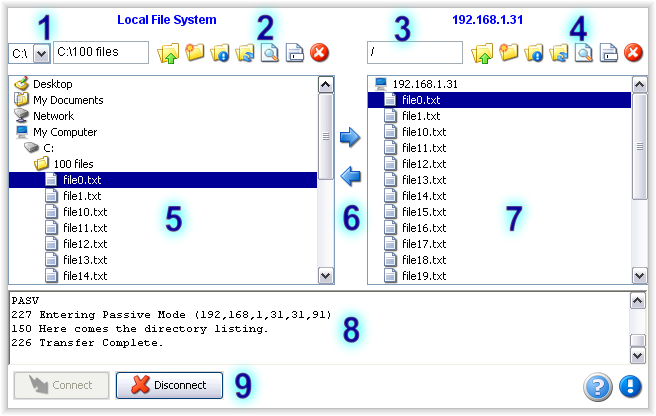Click the Network icon in local tree
656x416 pixels.
21,116
